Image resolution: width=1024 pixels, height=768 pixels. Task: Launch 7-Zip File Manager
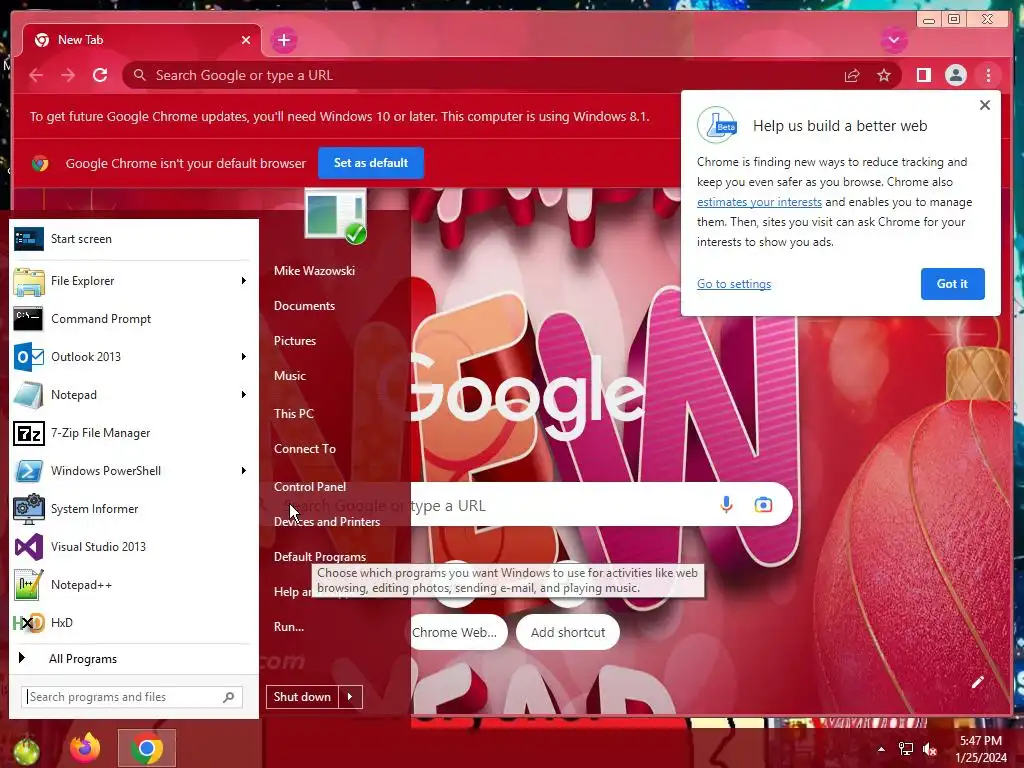pyautogui.click(x=134, y=433)
